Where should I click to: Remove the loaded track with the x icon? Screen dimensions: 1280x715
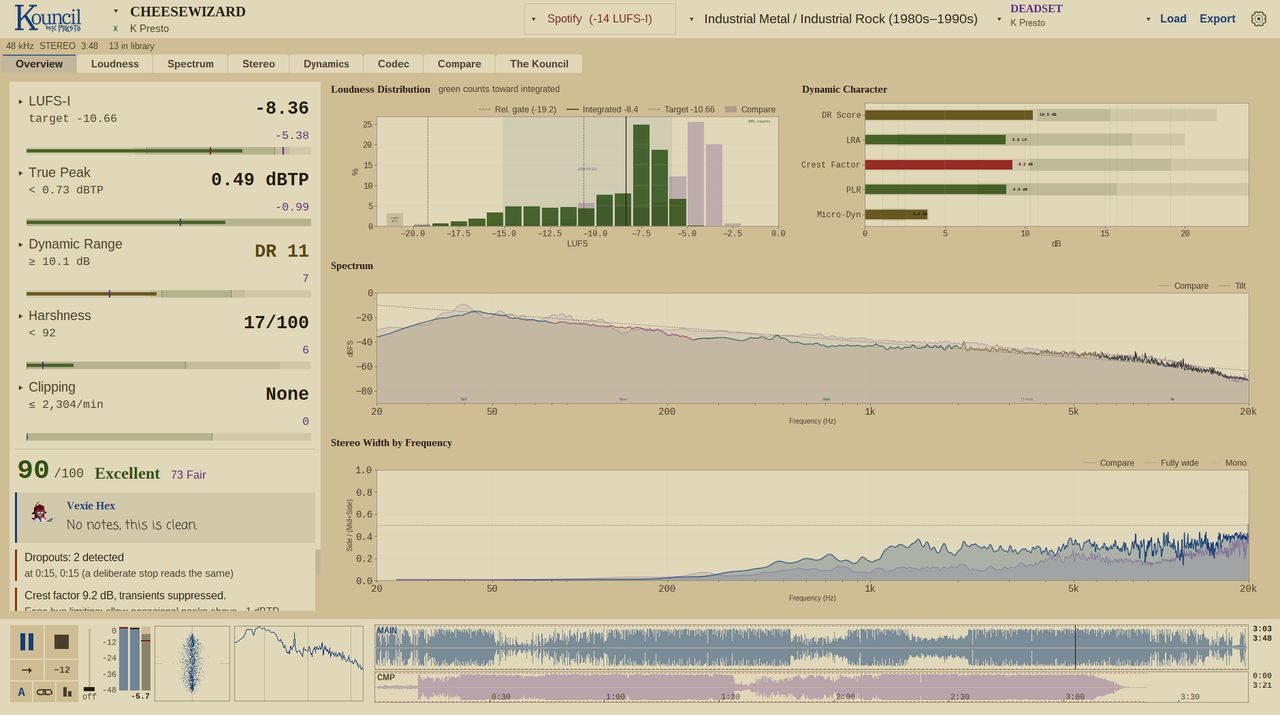point(115,29)
